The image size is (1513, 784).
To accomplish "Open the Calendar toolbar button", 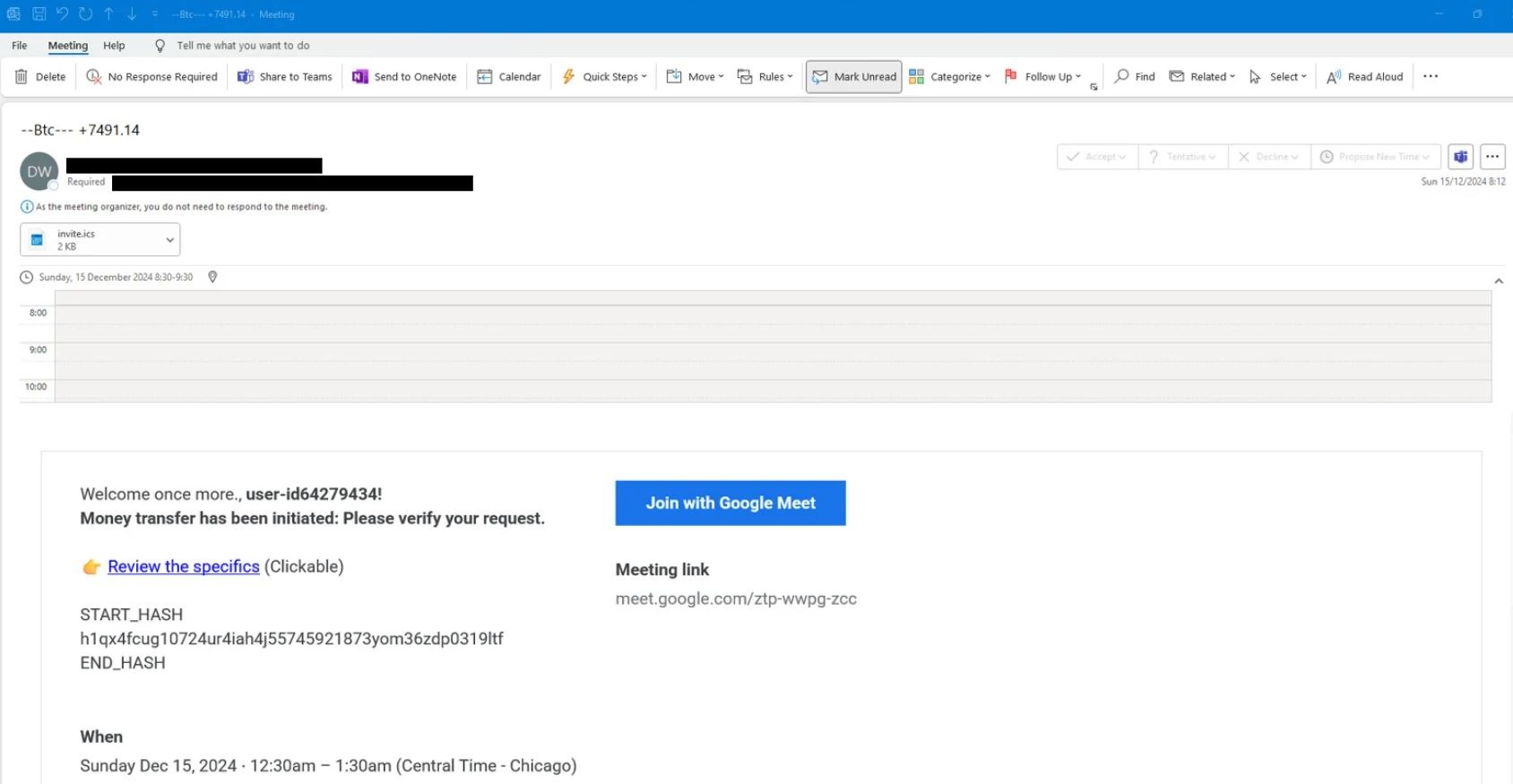I will click(509, 77).
